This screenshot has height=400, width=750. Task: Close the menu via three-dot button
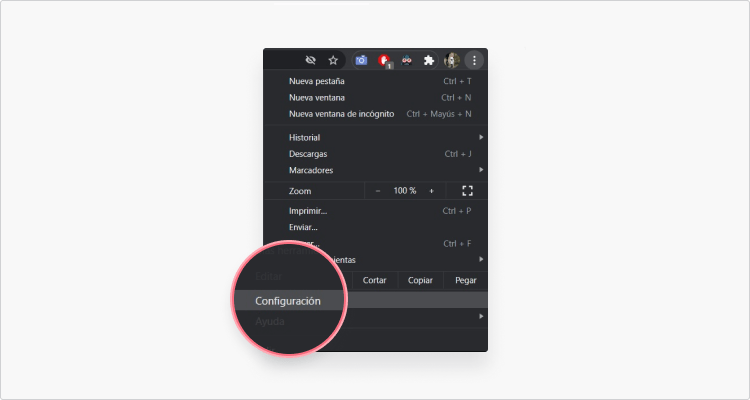tap(474, 60)
